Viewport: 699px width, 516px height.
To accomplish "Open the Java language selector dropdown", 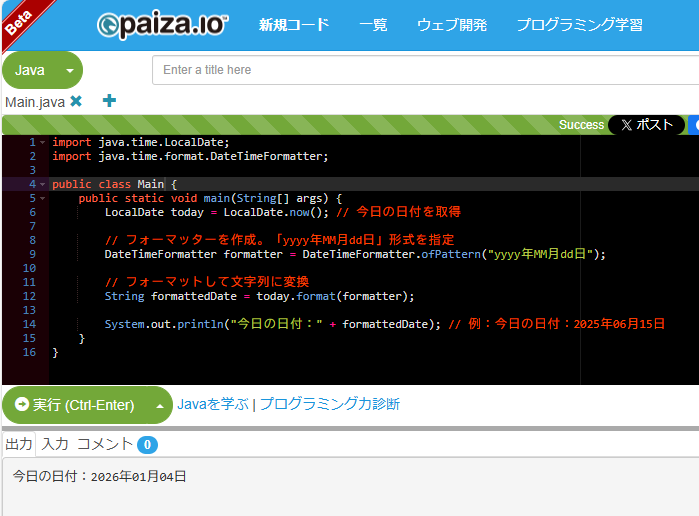I will click(42, 70).
